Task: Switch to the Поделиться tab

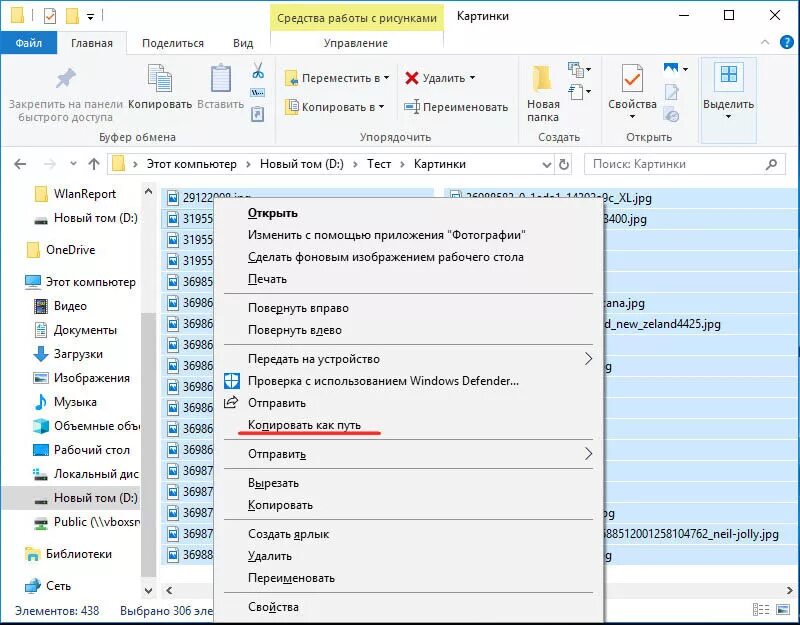Action: [172, 43]
